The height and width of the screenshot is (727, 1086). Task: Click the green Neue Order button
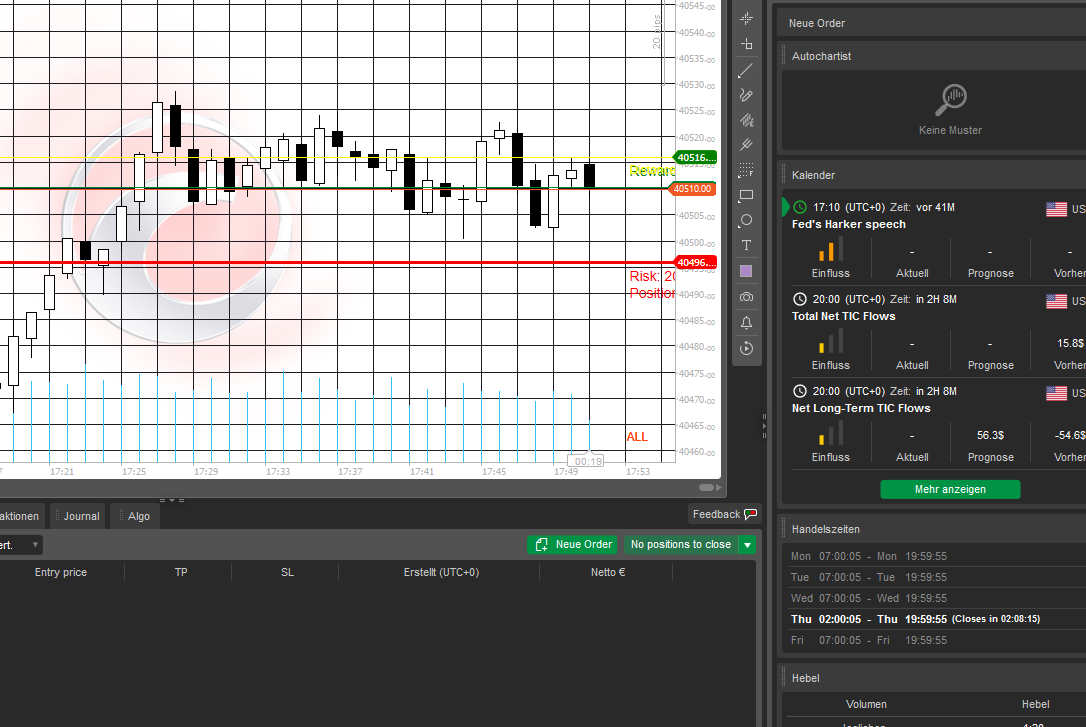pos(573,545)
